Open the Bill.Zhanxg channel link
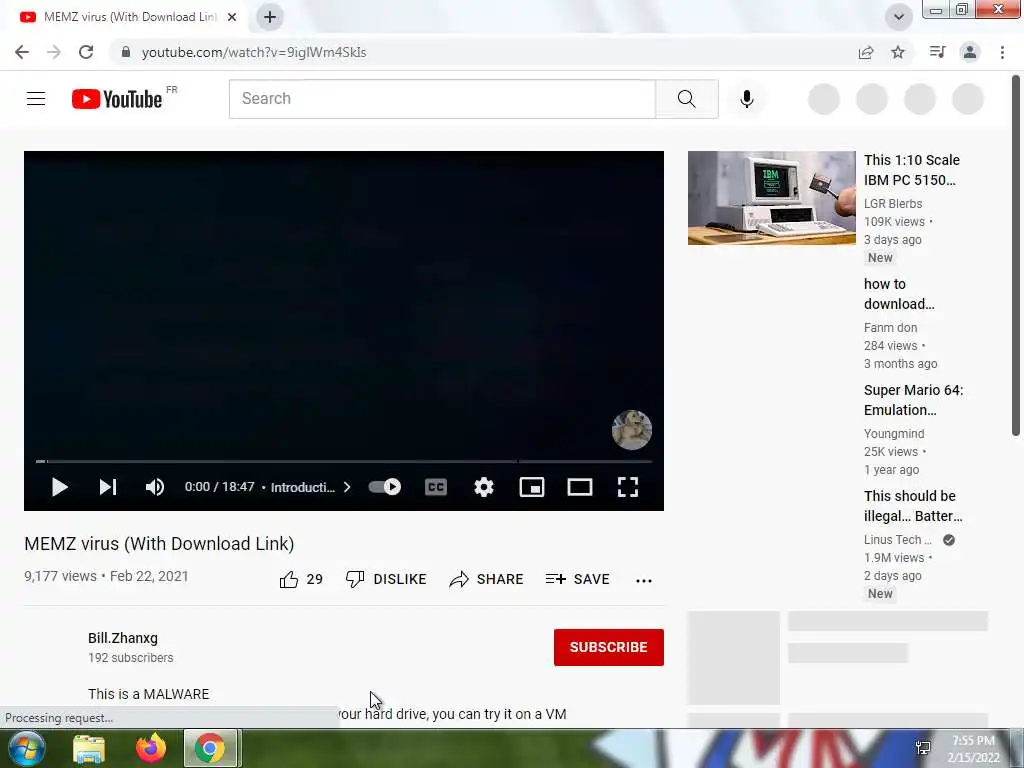The width and height of the screenshot is (1024, 768). 123,638
